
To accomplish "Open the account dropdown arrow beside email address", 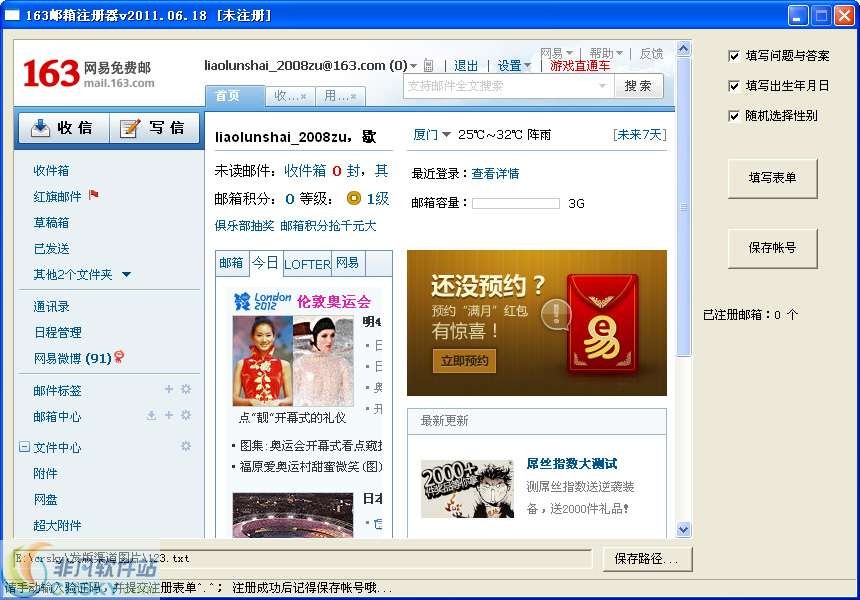I will point(413,66).
